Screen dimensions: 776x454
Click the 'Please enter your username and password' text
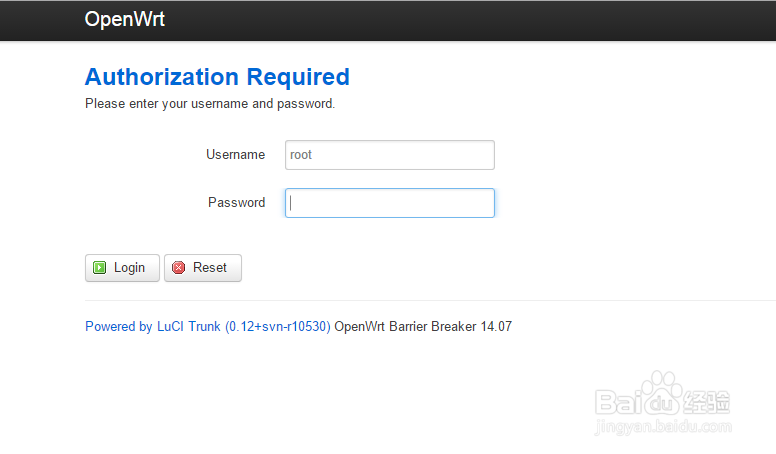tap(210, 104)
